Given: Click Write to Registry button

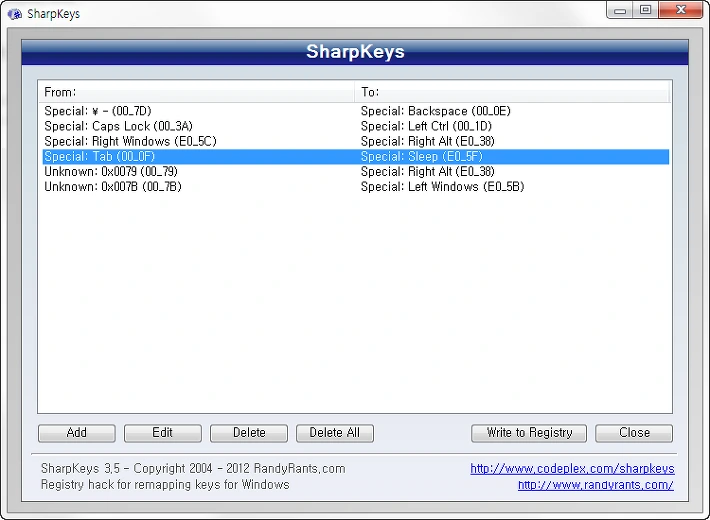Looking at the screenshot, I should [529, 433].
